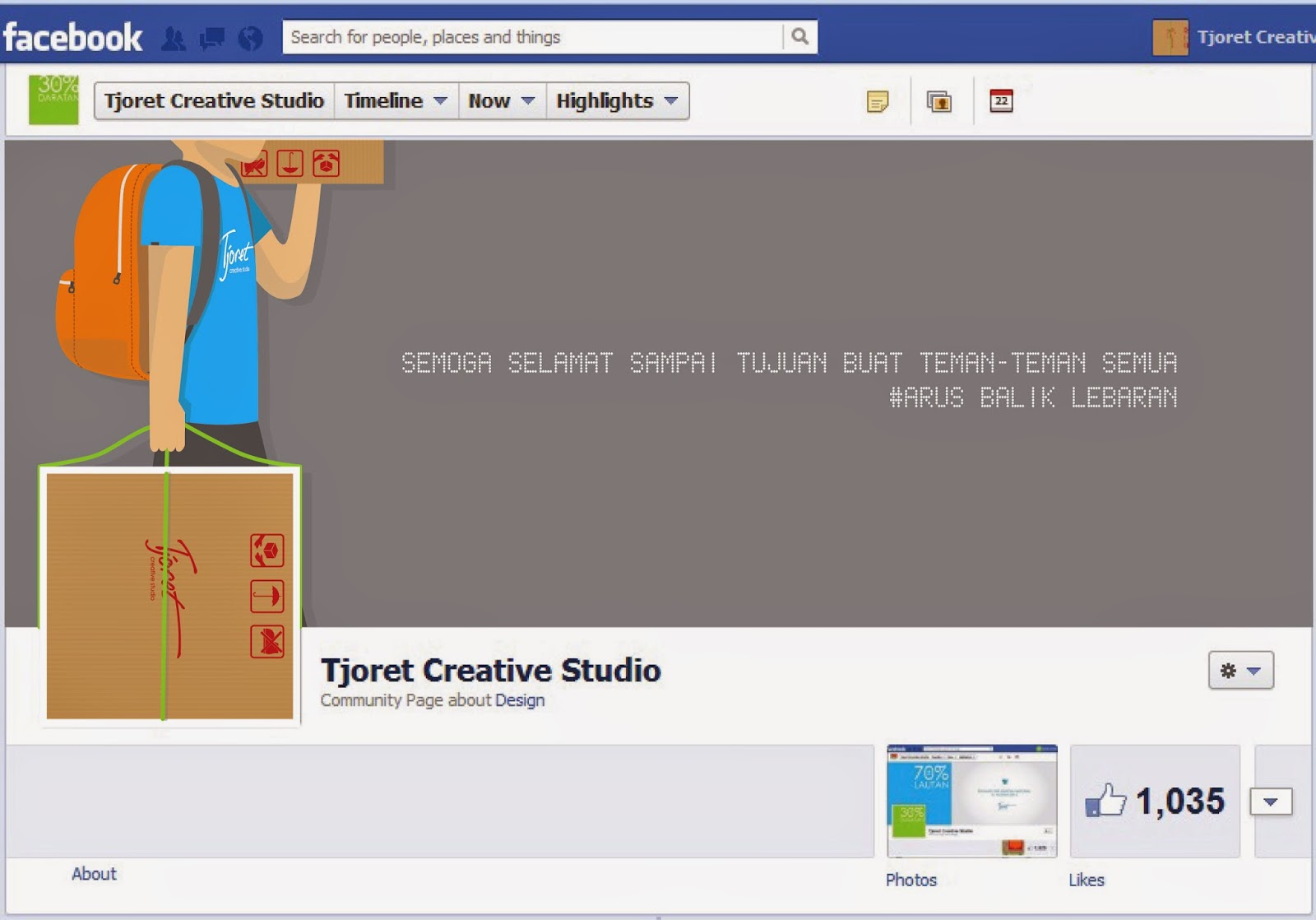Click the 30% Daratan page thumbnail

[53, 100]
